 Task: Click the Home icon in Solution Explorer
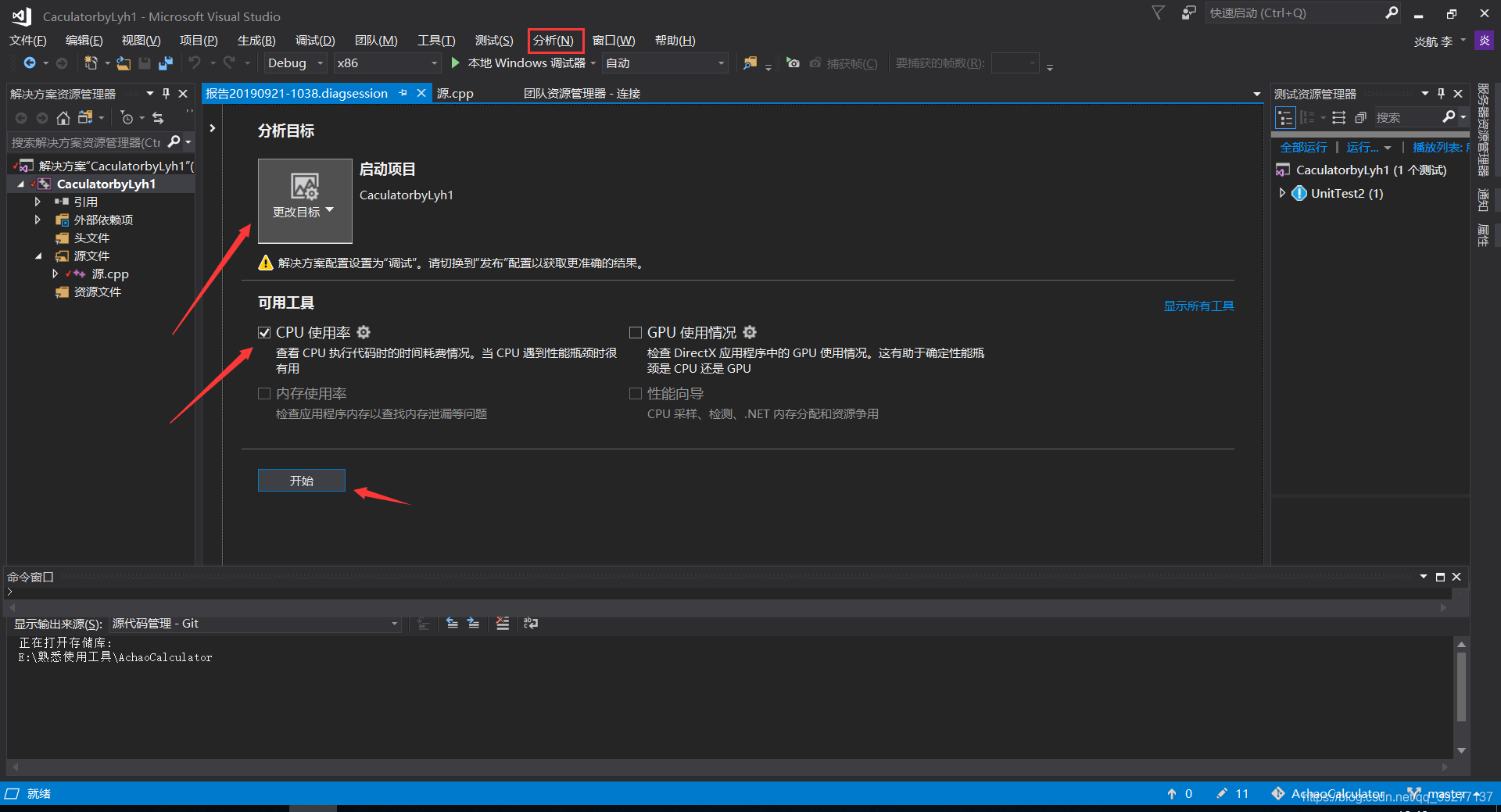click(x=63, y=117)
